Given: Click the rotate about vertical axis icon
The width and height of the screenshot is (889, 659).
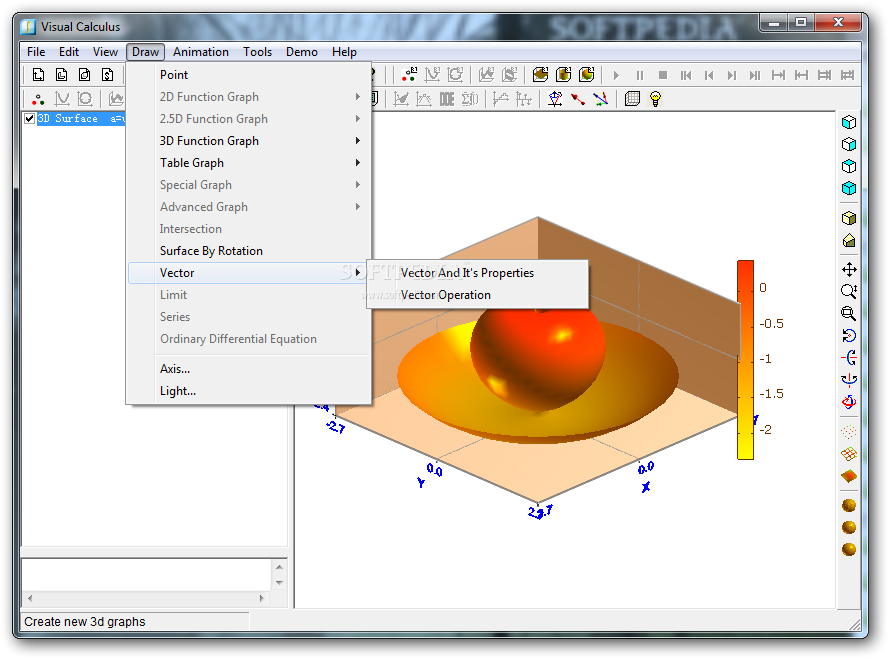Looking at the screenshot, I should (849, 379).
